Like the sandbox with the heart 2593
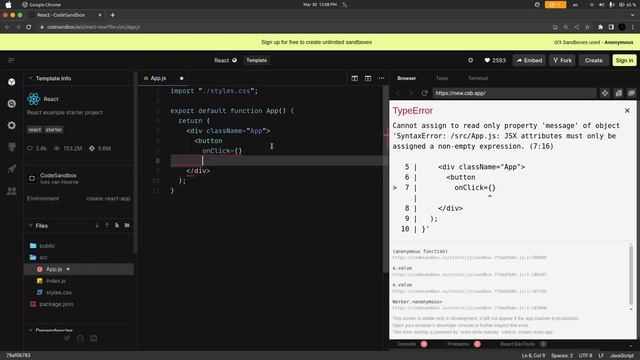The image size is (640, 360). (495, 60)
